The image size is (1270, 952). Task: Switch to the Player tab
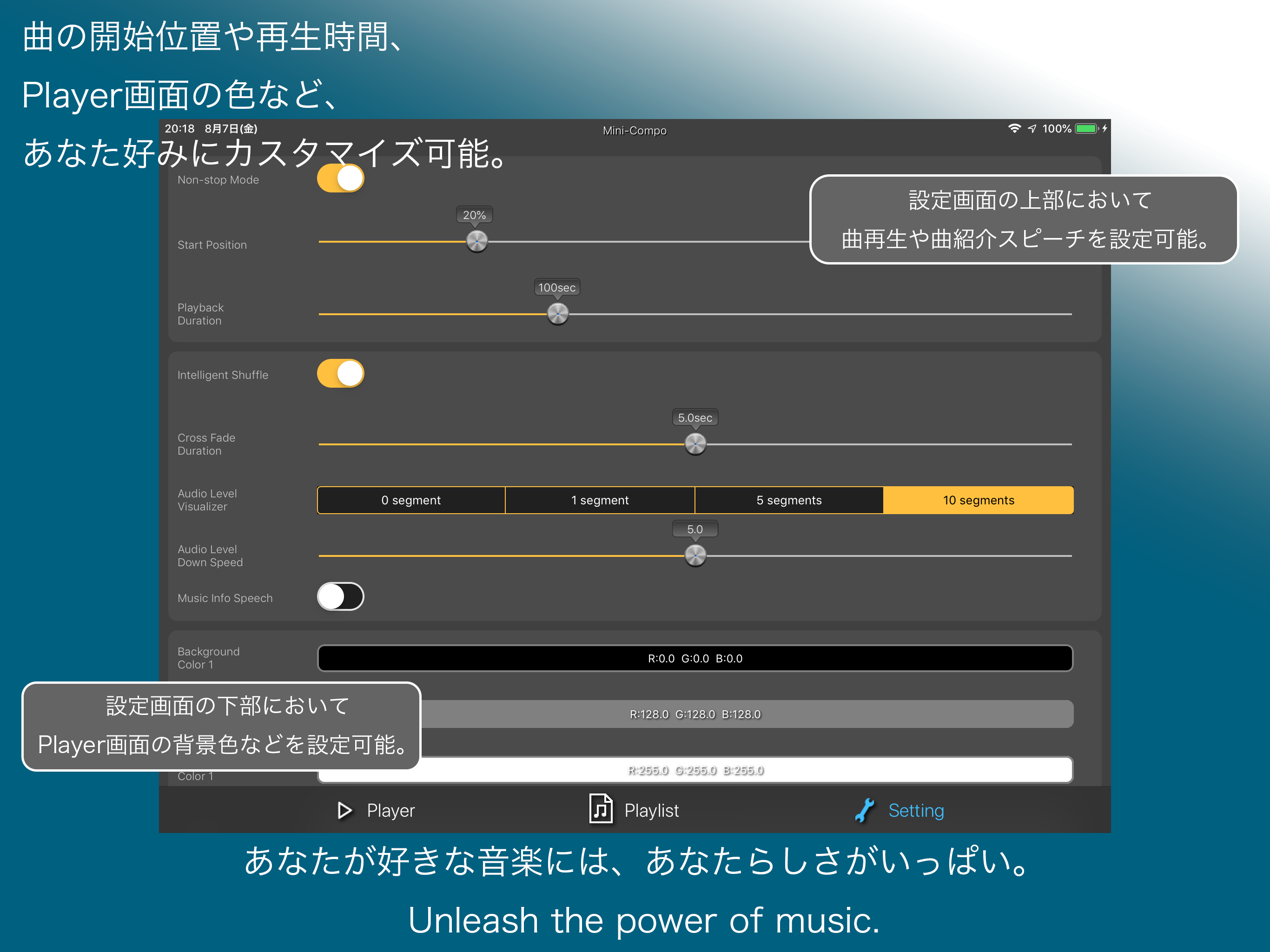click(376, 810)
